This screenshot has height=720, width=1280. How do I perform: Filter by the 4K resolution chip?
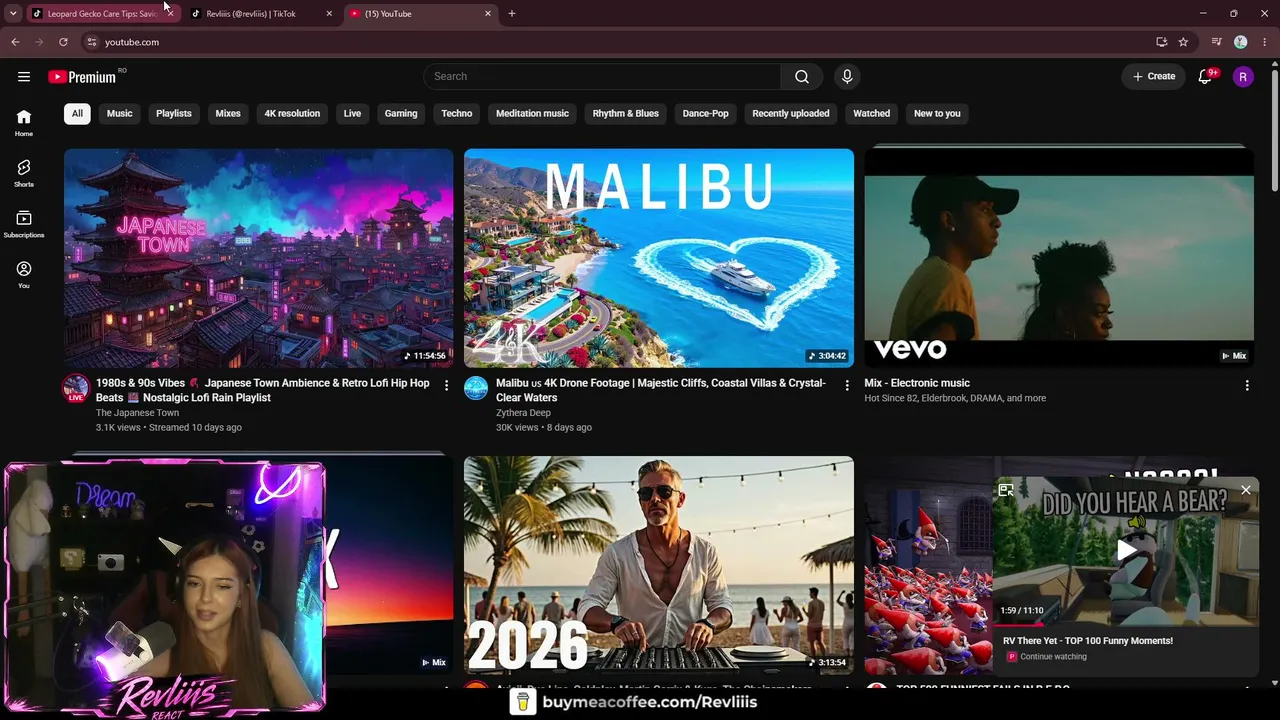point(292,113)
